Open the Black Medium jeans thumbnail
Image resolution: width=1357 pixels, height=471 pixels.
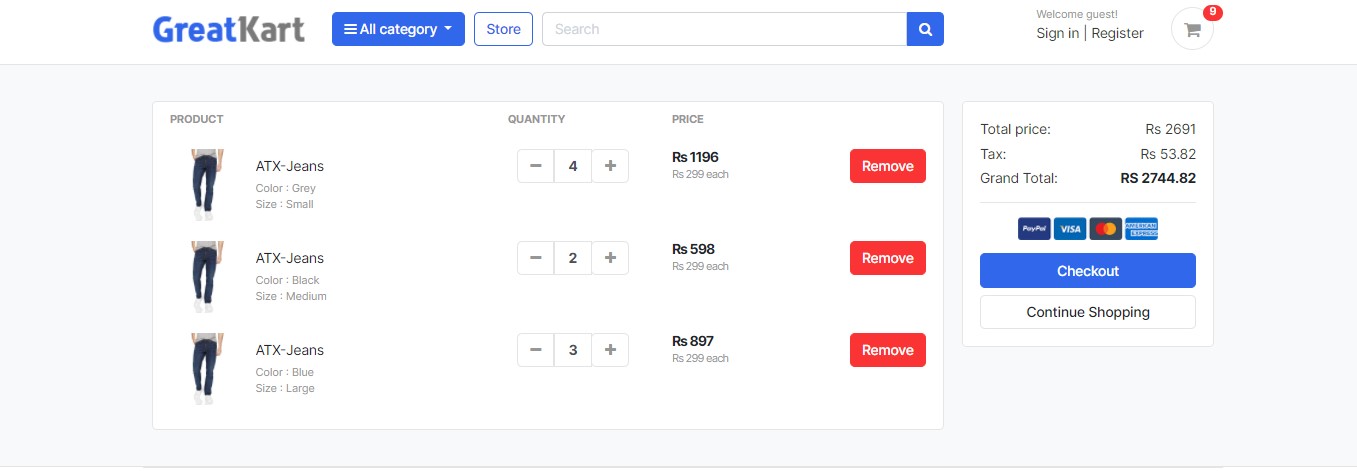(204, 276)
